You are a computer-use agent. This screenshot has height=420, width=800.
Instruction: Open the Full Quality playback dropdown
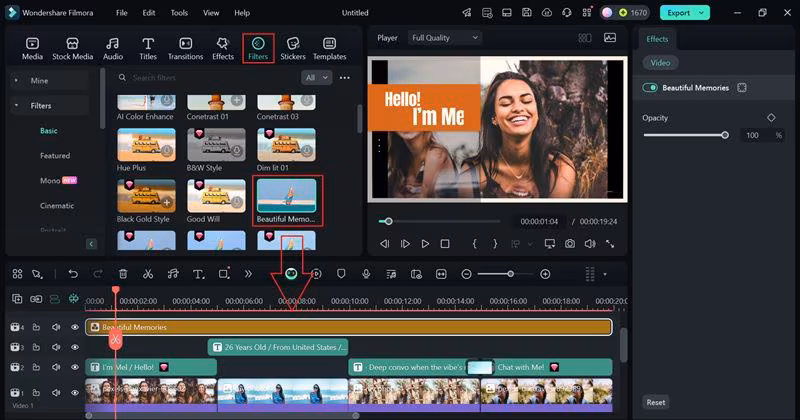(x=444, y=38)
